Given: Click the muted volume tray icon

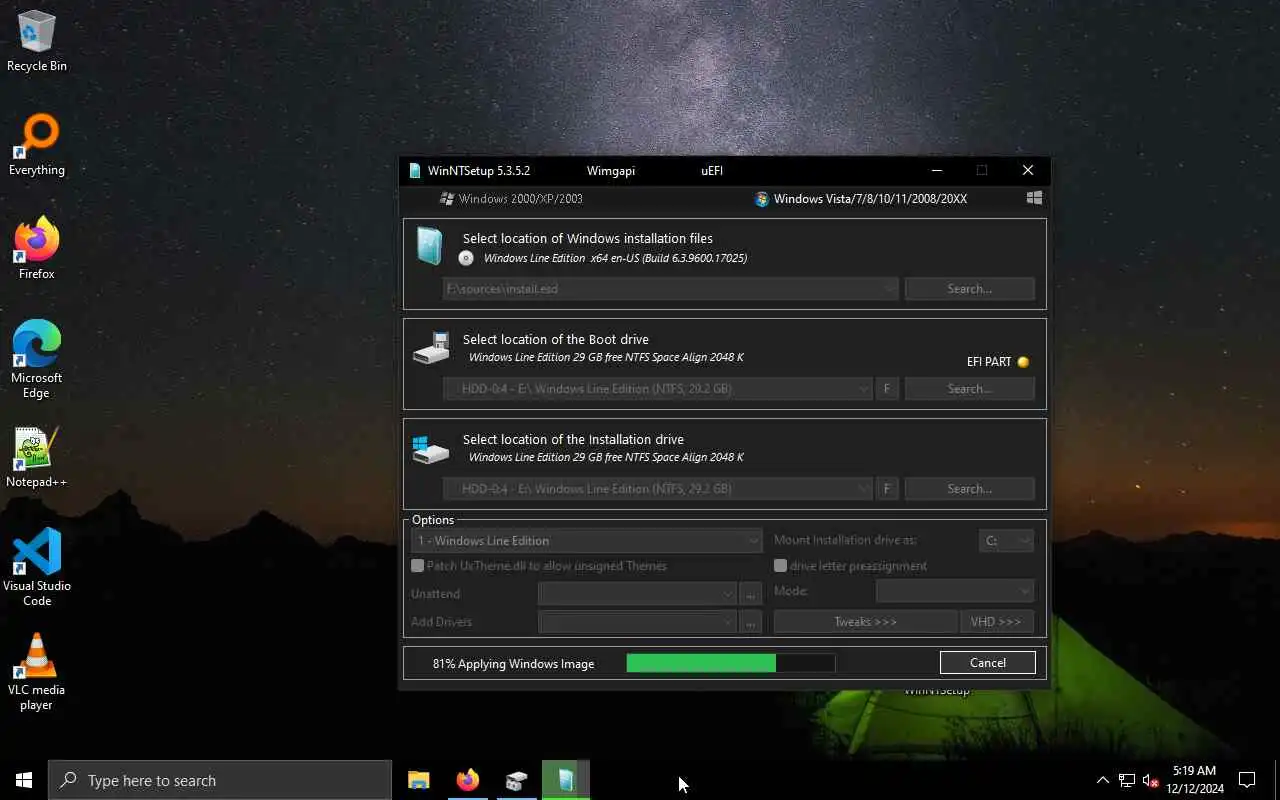Looking at the screenshot, I should (x=1150, y=780).
